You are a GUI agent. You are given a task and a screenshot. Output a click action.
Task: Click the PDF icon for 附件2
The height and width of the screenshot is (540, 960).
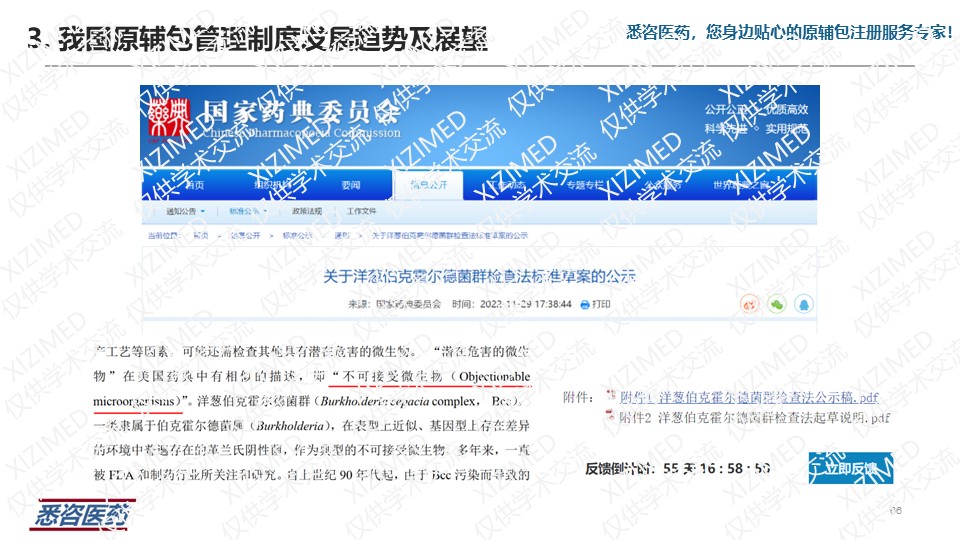tap(611, 417)
